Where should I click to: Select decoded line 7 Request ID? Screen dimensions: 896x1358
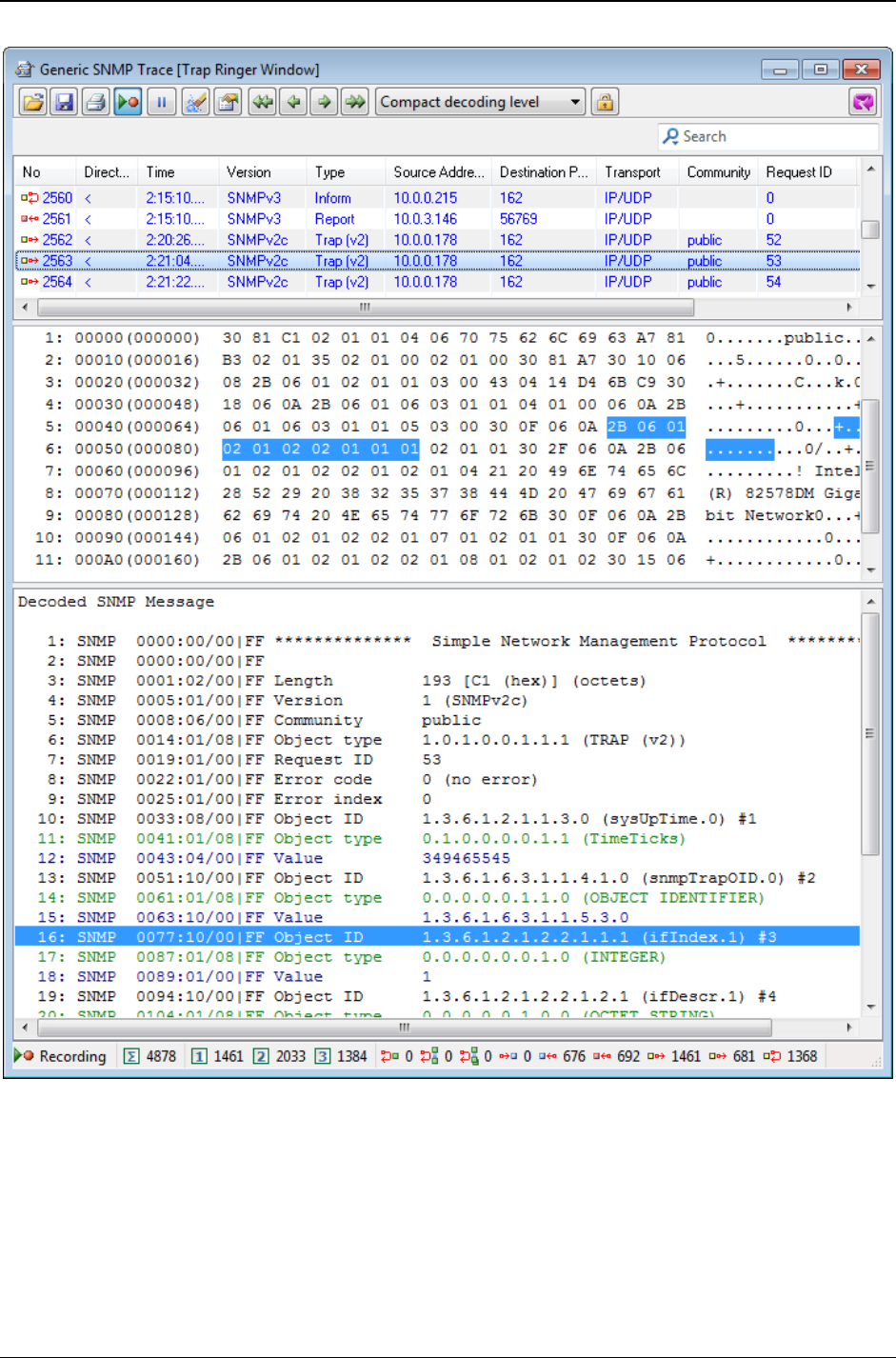point(437,760)
